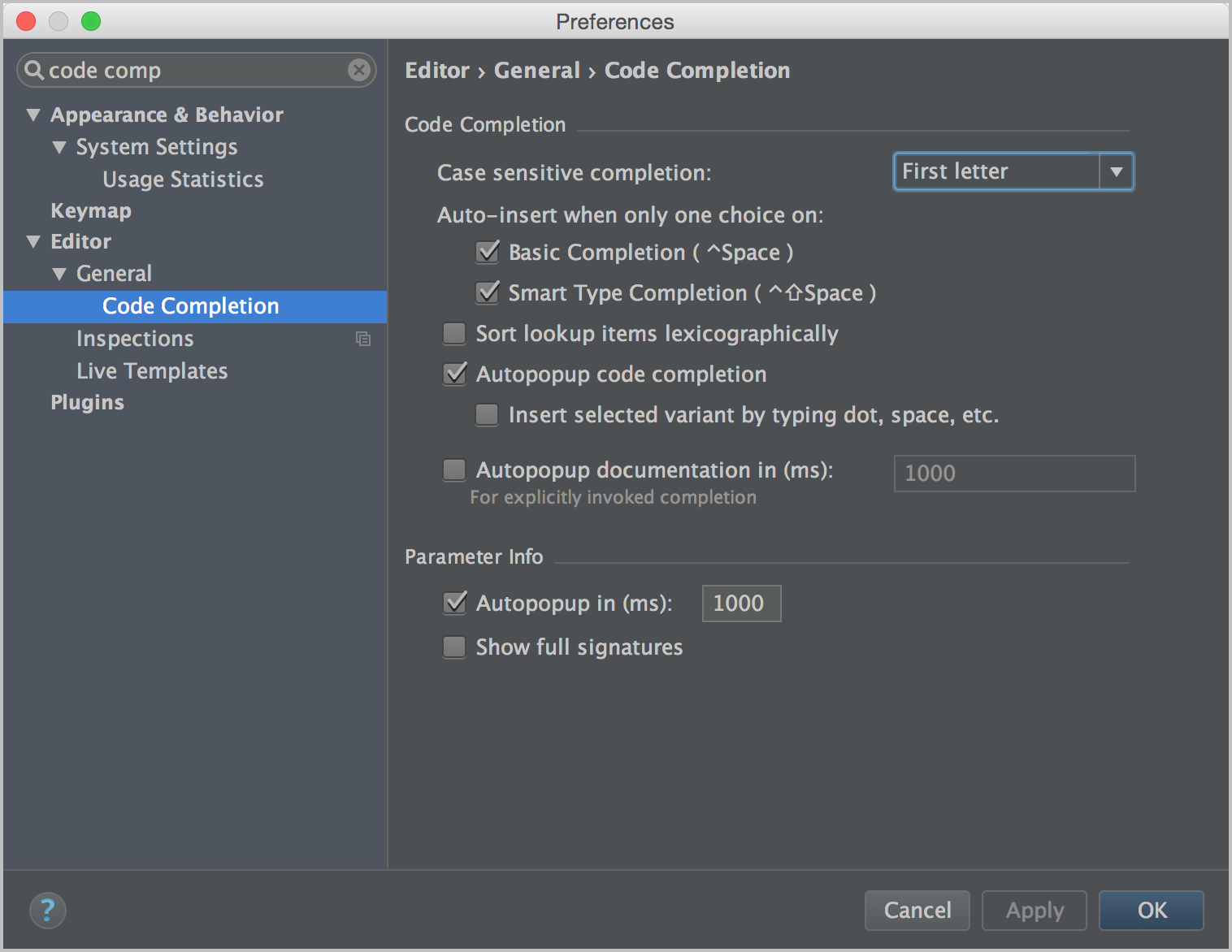Click the project-level icon beside Inspections
The width and height of the screenshot is (1232, 952).
(363, 339)
